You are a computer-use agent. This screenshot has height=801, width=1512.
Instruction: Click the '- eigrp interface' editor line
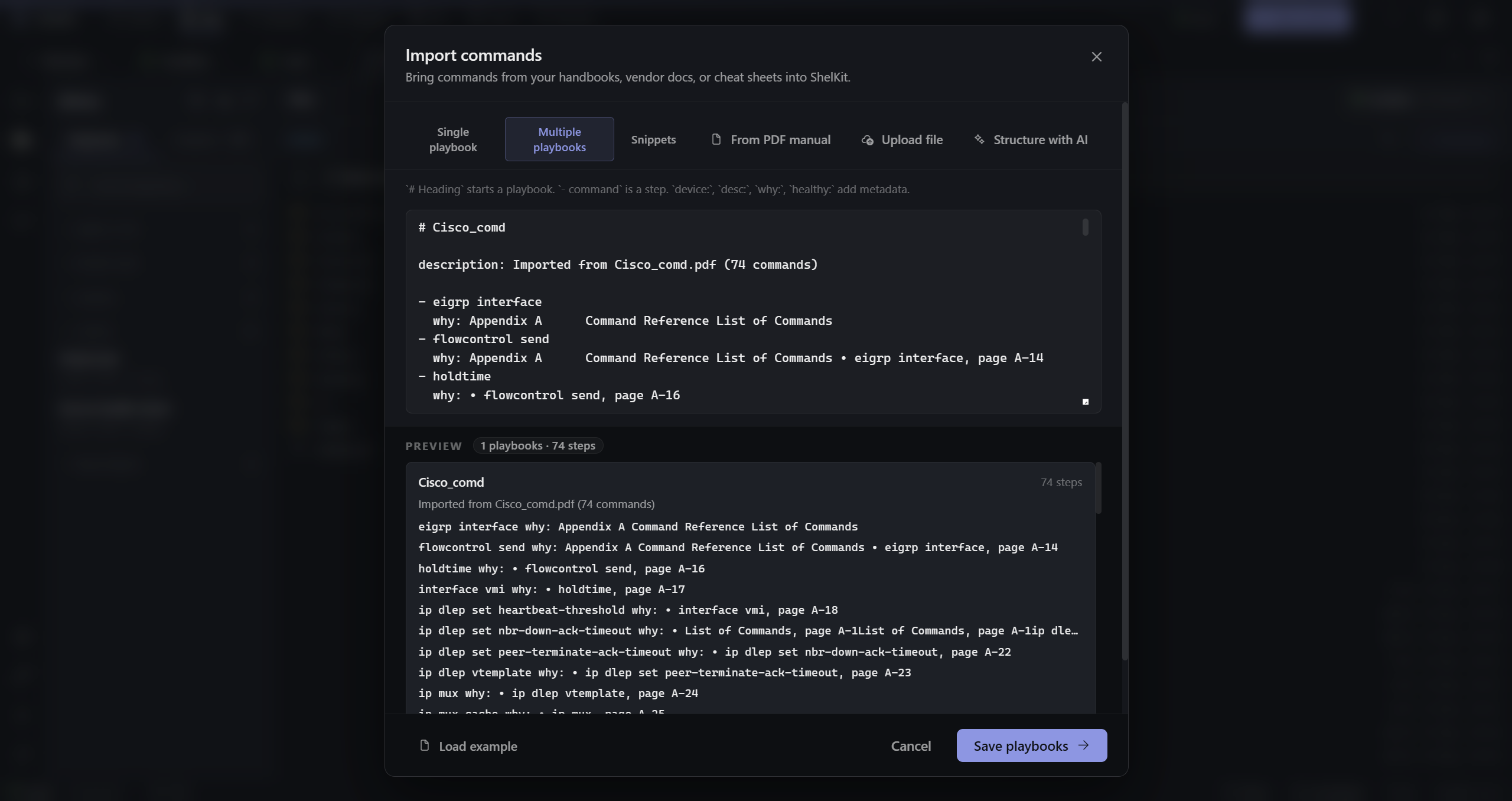(480, 302)
